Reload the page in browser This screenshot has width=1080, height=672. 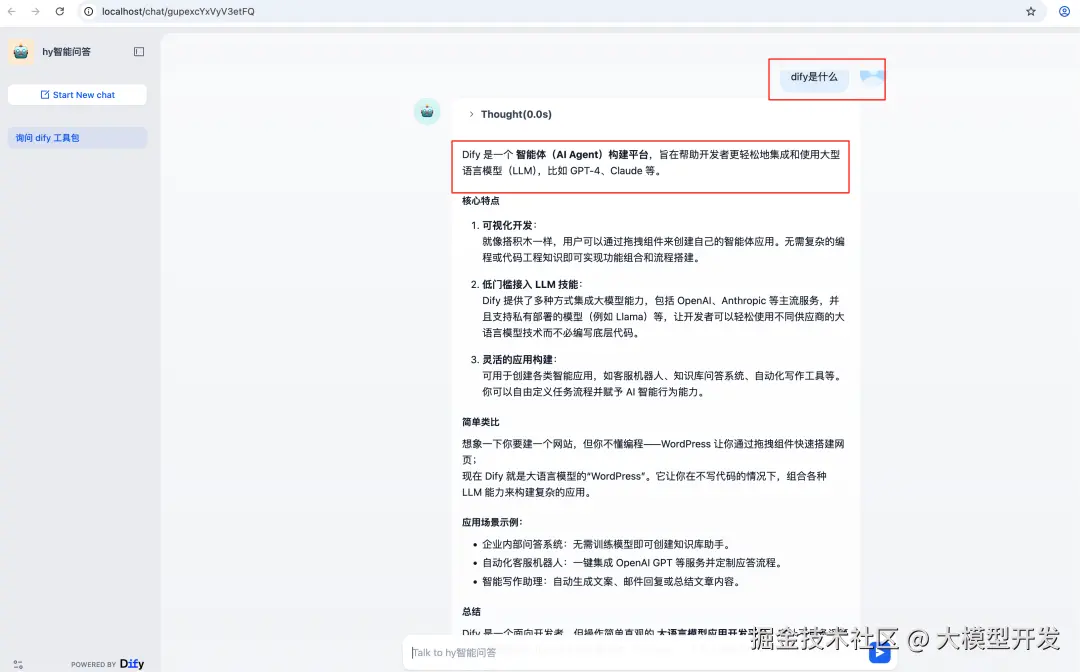60,12
